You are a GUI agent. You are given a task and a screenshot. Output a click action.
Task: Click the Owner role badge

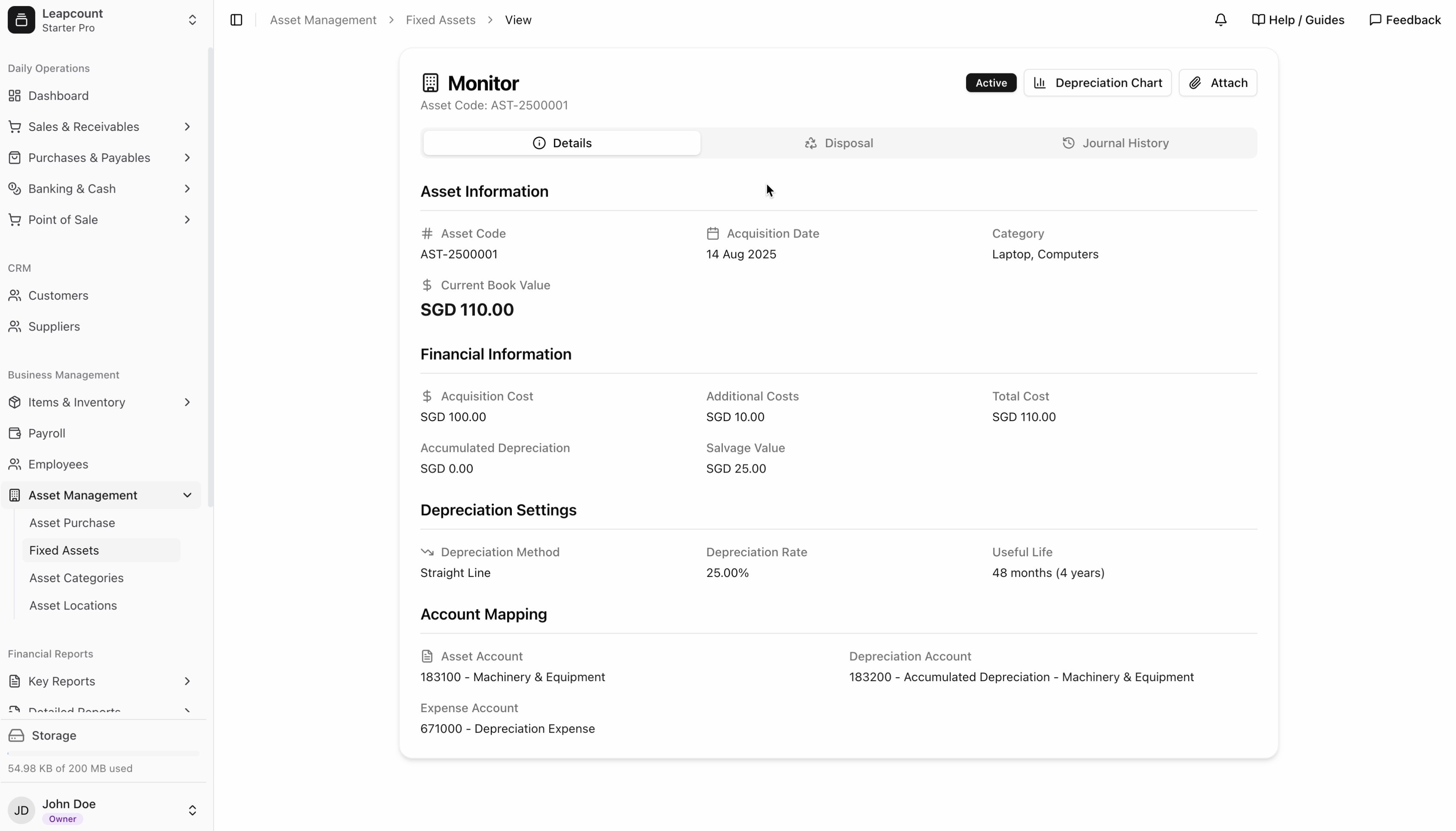(x=62, y=819)
